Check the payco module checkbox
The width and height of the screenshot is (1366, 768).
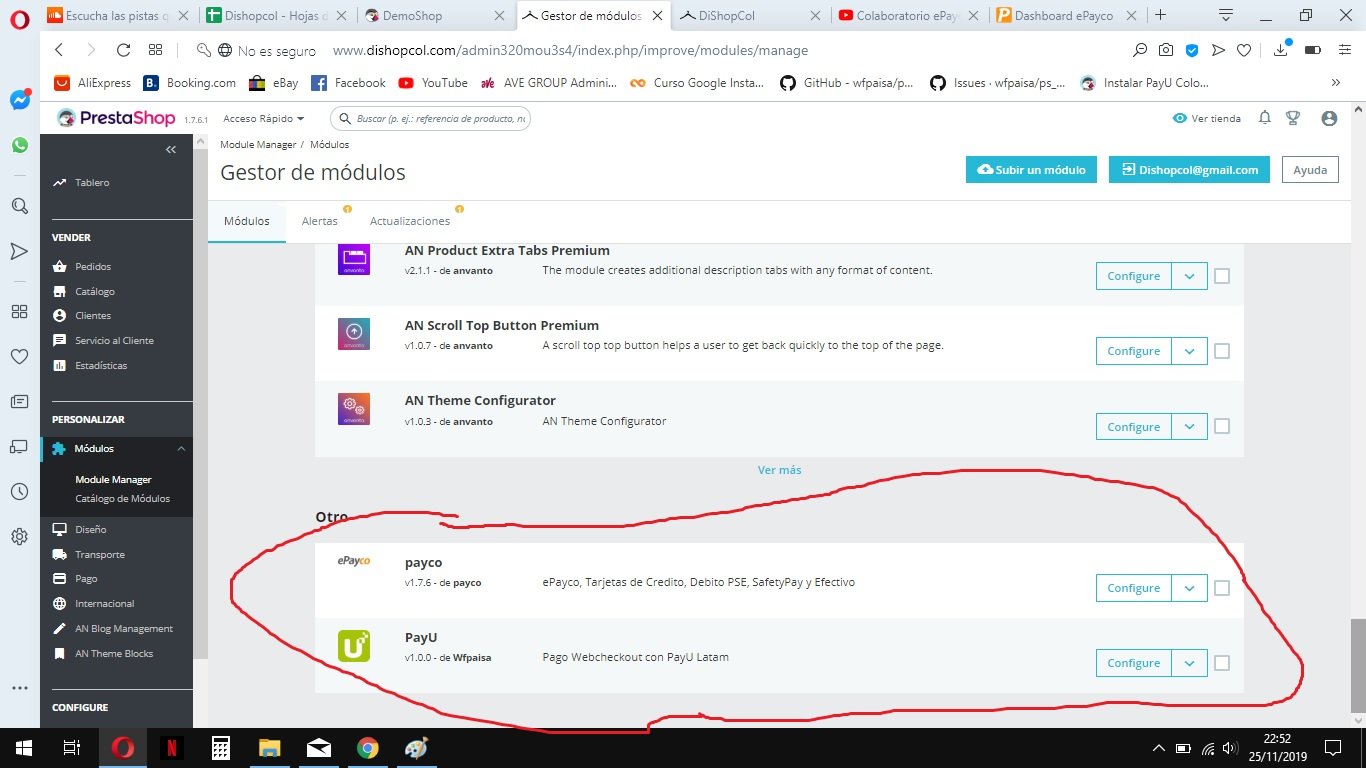pos(1222,588)
